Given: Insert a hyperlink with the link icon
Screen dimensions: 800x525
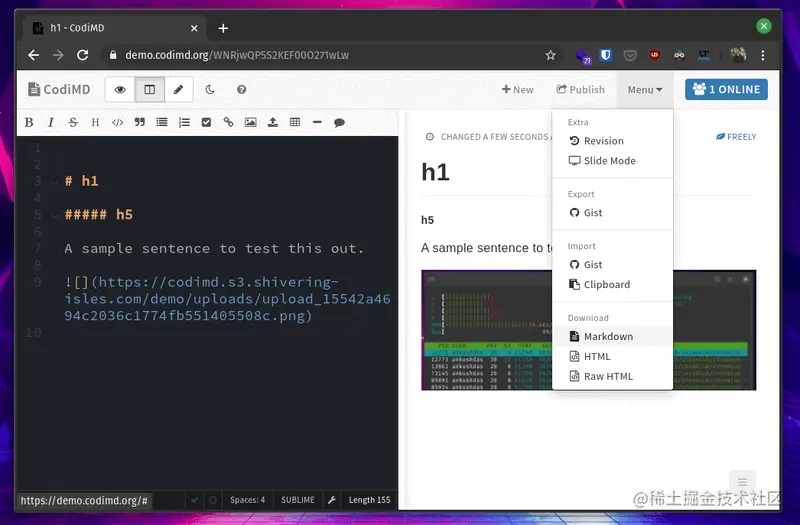Looking at the screenshot, I should [x=229, y=122].
